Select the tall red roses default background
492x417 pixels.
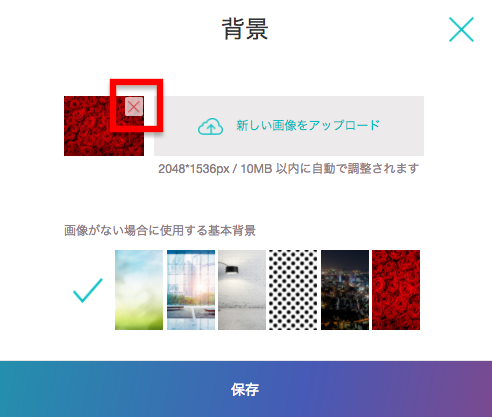tap(396, 290)
